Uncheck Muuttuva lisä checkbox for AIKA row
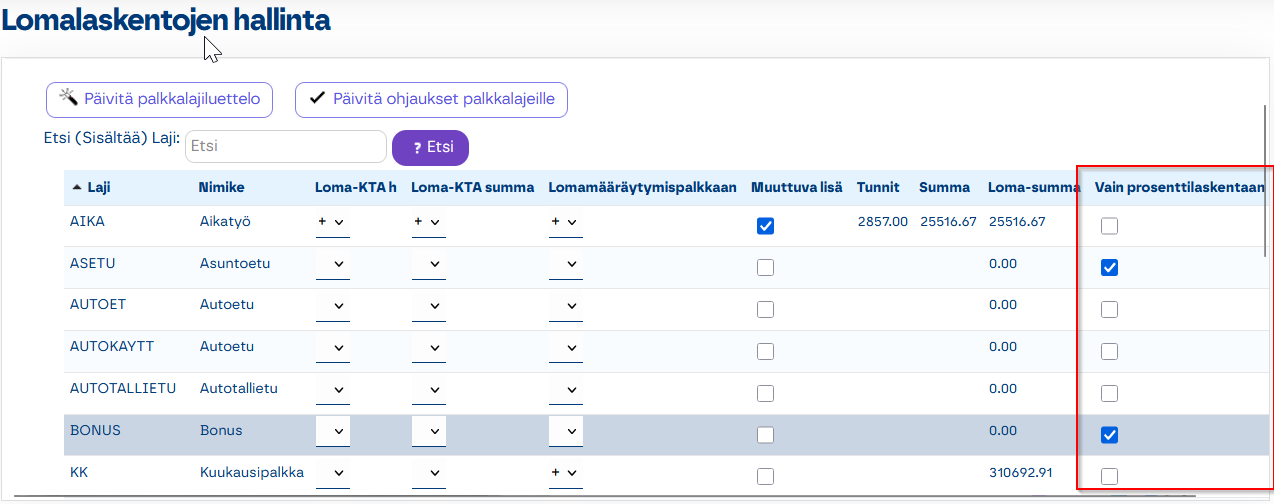Viewport: 1274px width, 504px height. [x=765, y=226]
